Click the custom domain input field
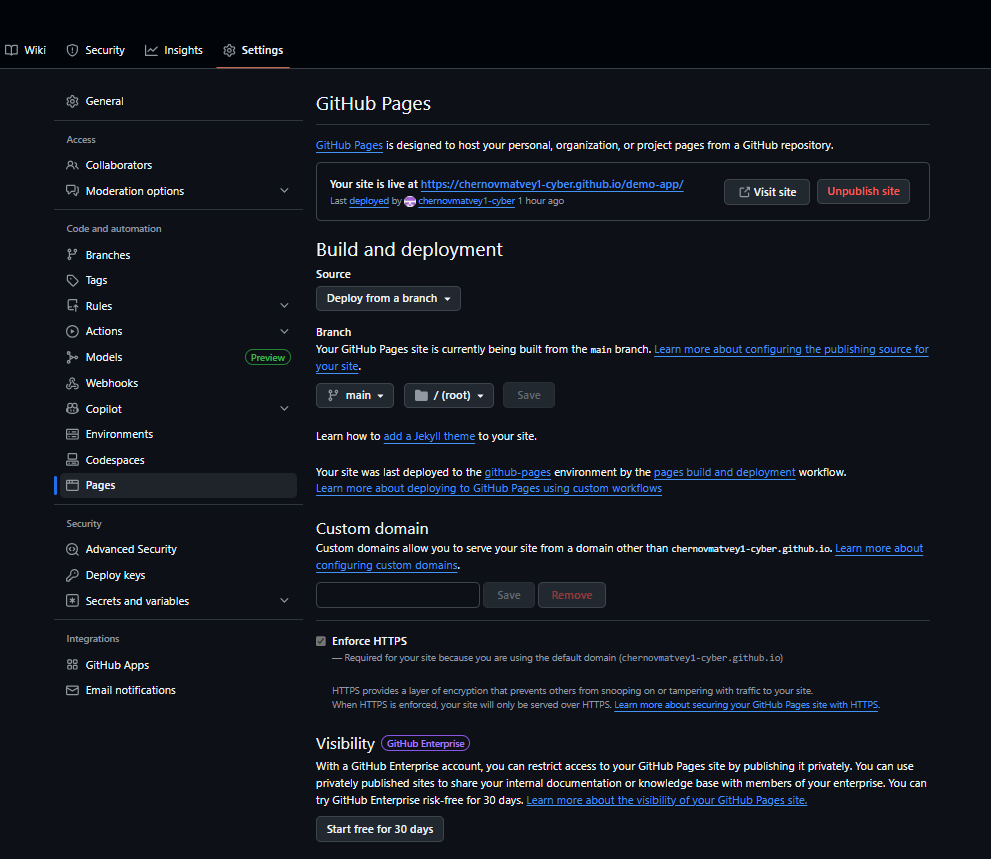The image size is (991, 859). 397,594
